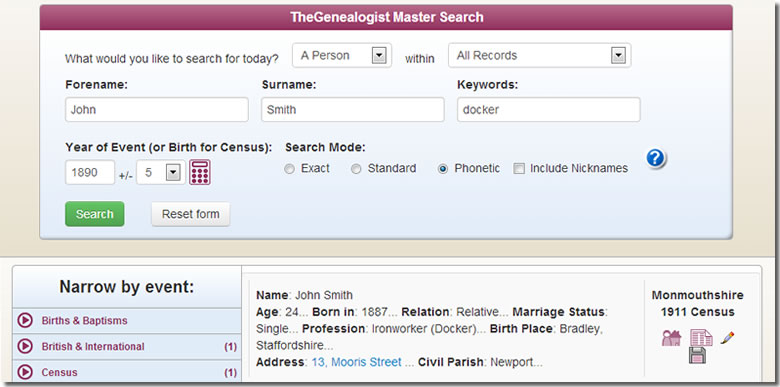Click arrow icon beside British & International
This screenshot has height=387, width=780.
(x=25, y=347)
